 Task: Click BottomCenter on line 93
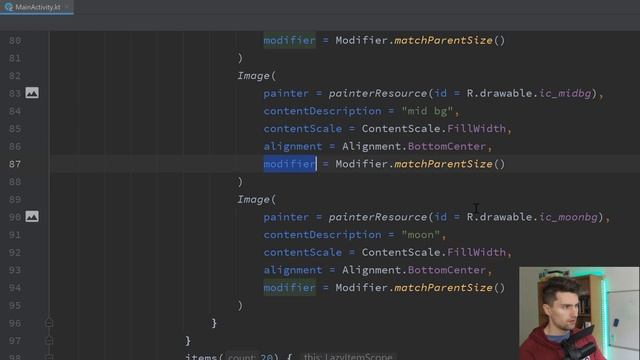tap(447, 270)
